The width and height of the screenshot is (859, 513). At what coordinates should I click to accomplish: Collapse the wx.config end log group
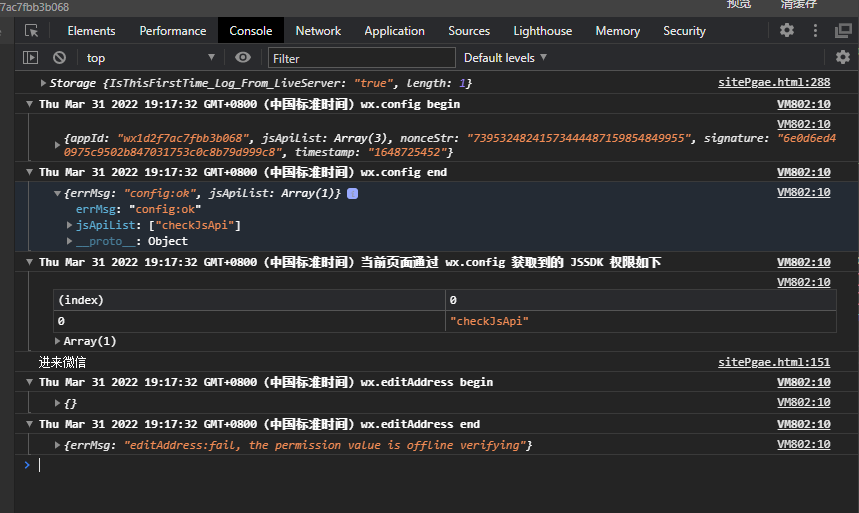[x=30, y=172]
